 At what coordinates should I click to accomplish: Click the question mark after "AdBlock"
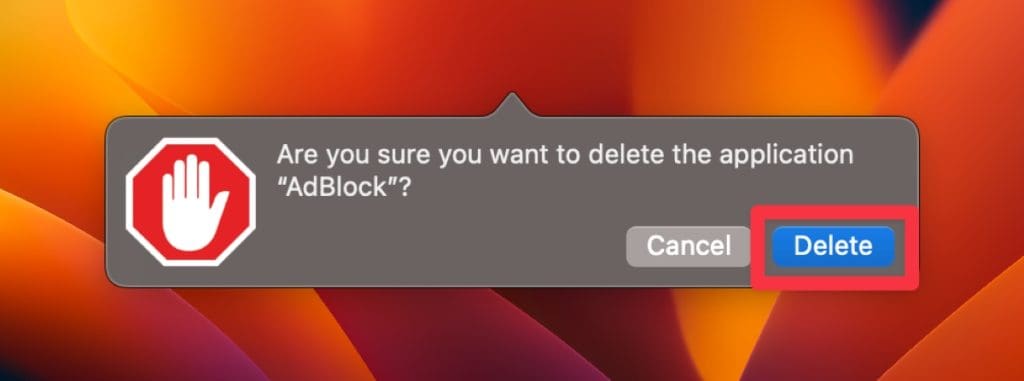point(405,189)
